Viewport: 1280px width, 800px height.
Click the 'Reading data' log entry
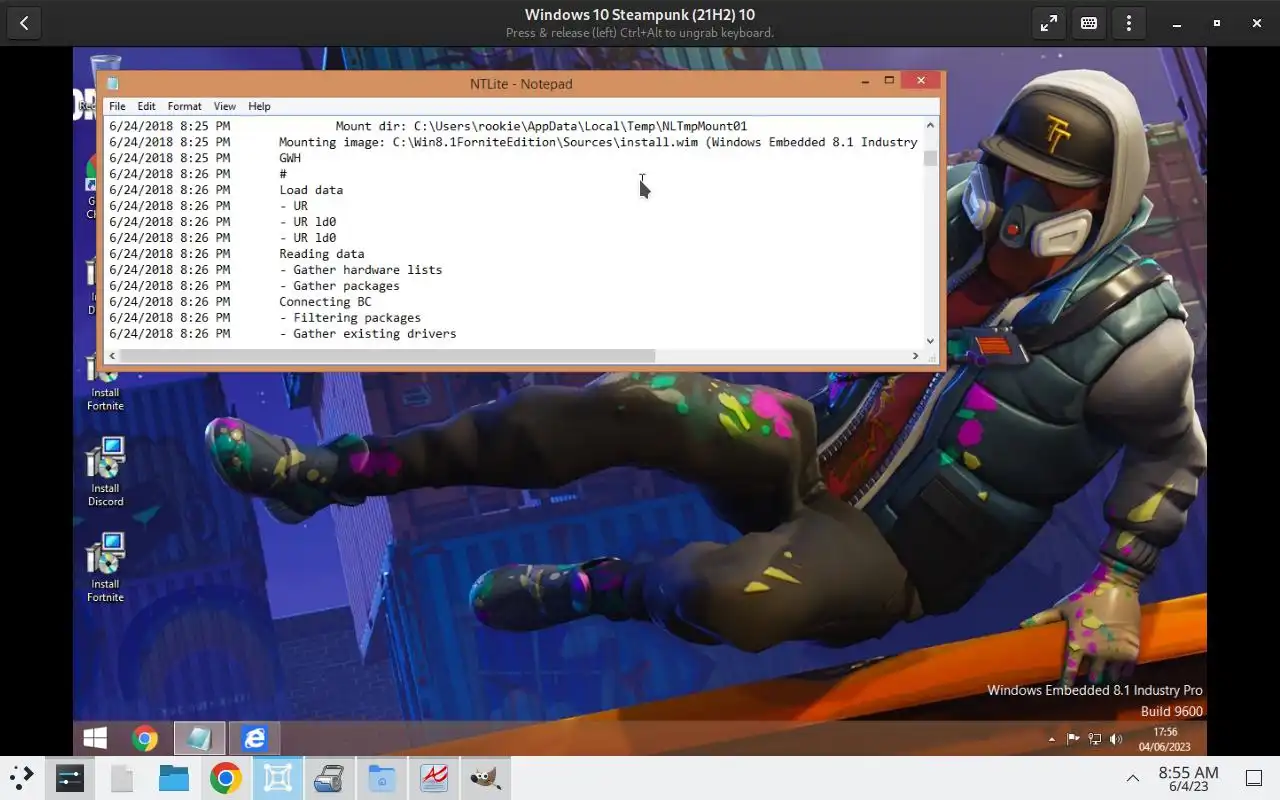(x=322, y=254)
